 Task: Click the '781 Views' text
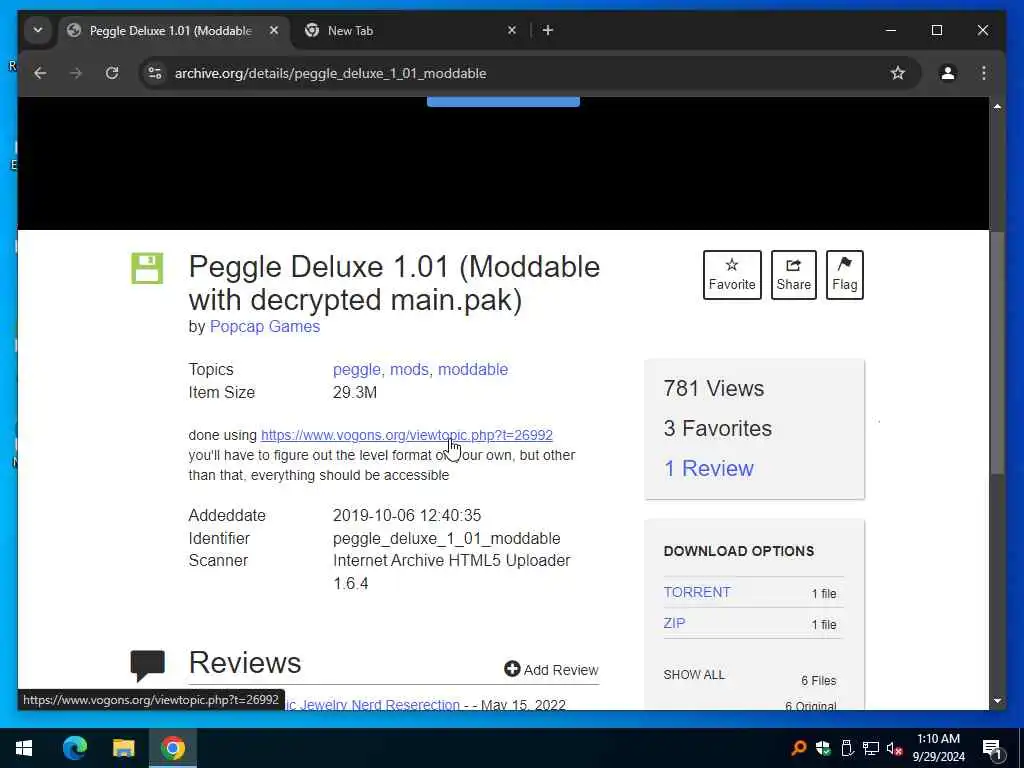714,389
